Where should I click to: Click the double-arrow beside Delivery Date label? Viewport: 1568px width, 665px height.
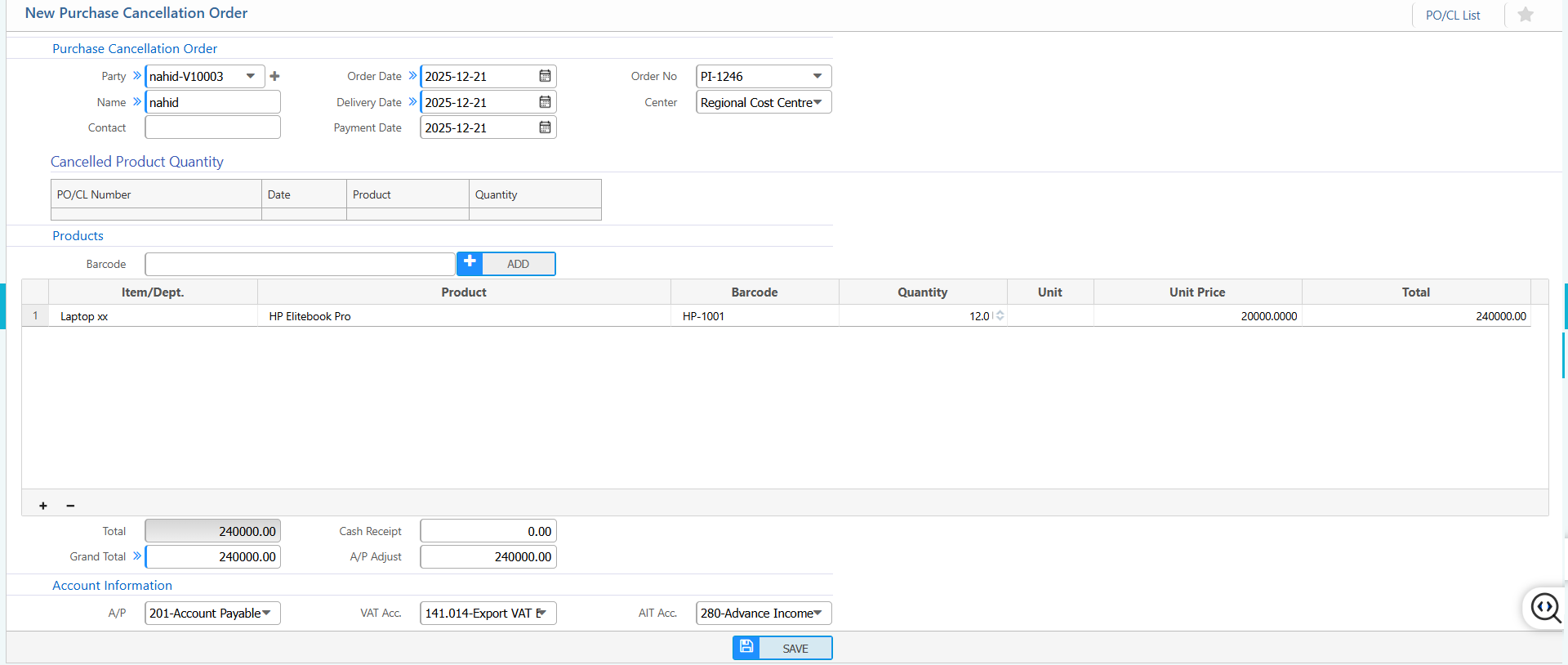[412, 101]
